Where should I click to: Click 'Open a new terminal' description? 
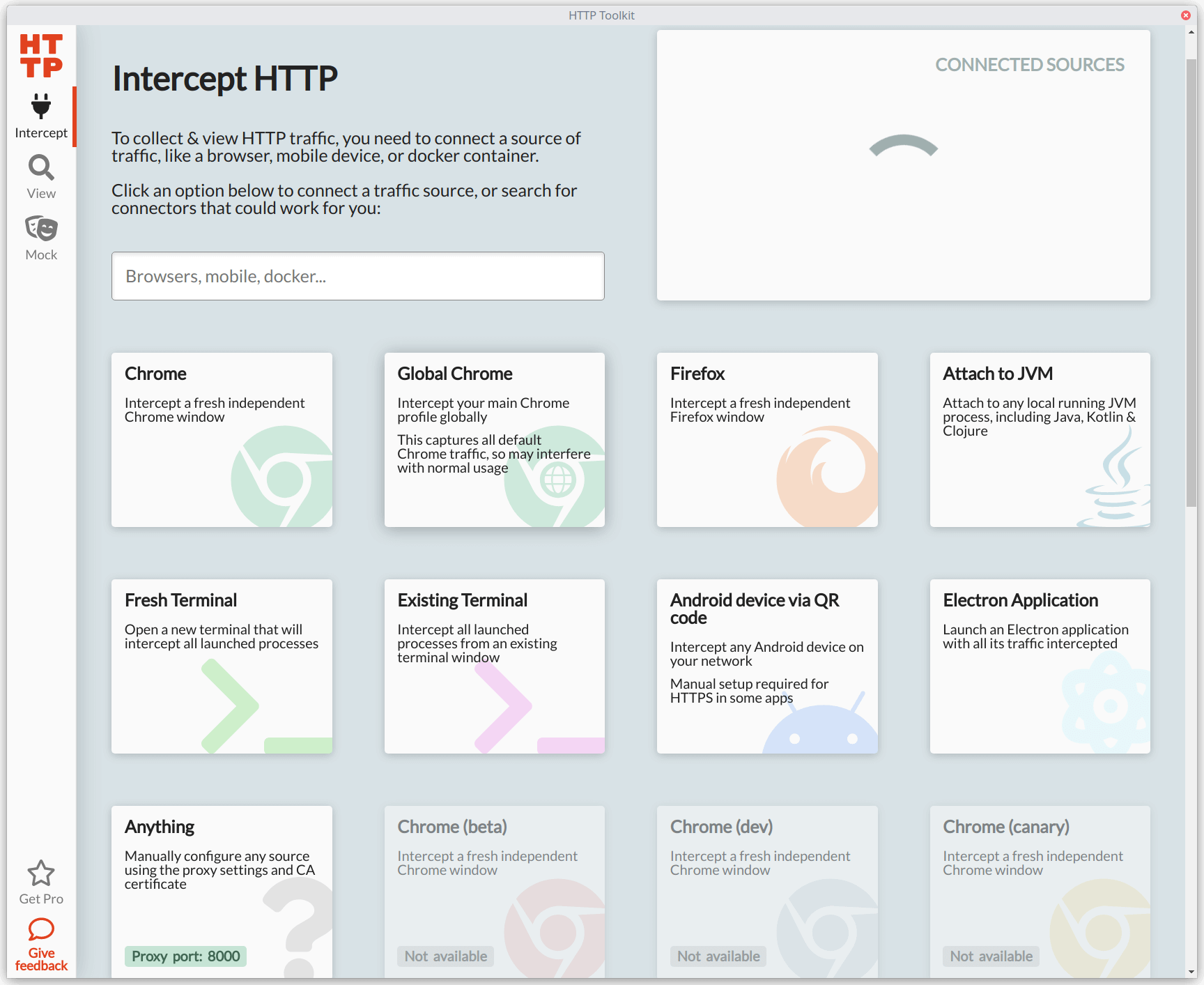222,636
